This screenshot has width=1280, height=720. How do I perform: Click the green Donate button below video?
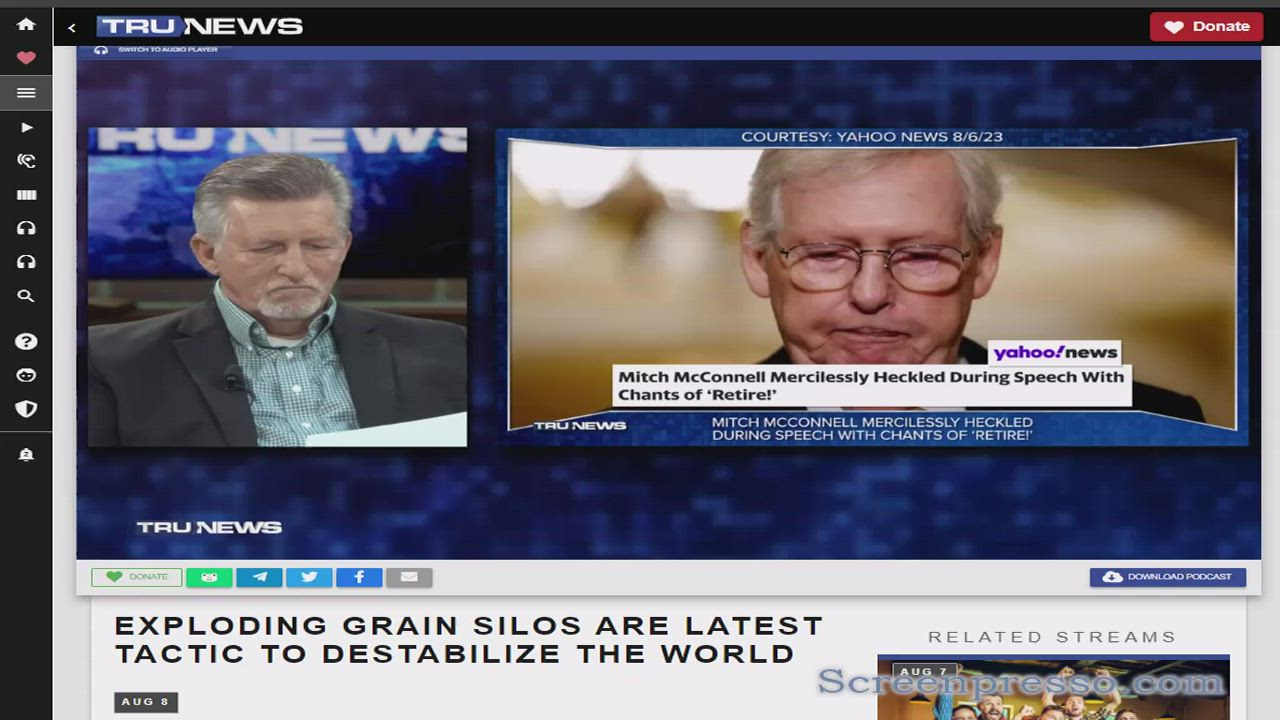tap(137, 577)
